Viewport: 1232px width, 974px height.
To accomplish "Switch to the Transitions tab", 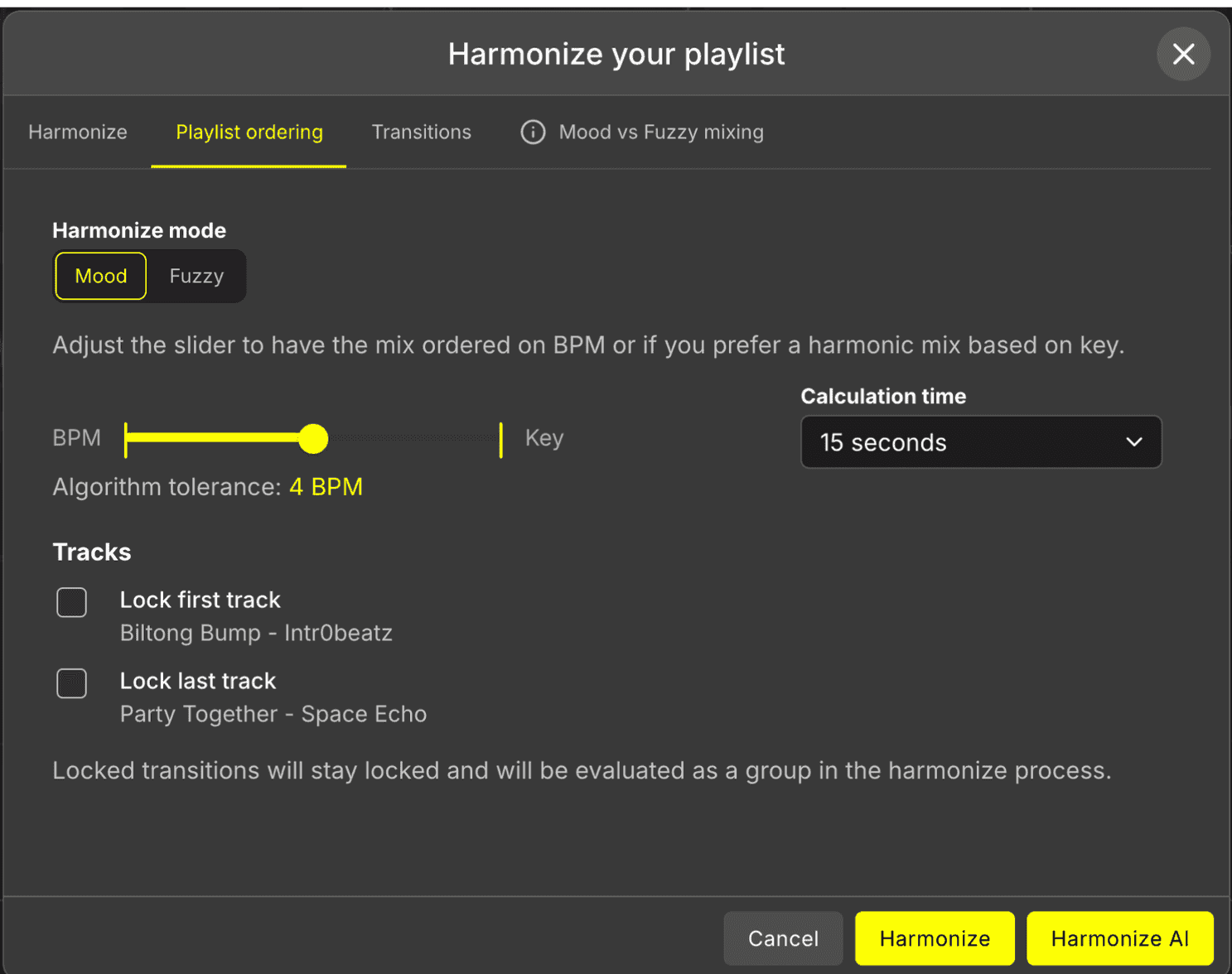I will point(421,132).
